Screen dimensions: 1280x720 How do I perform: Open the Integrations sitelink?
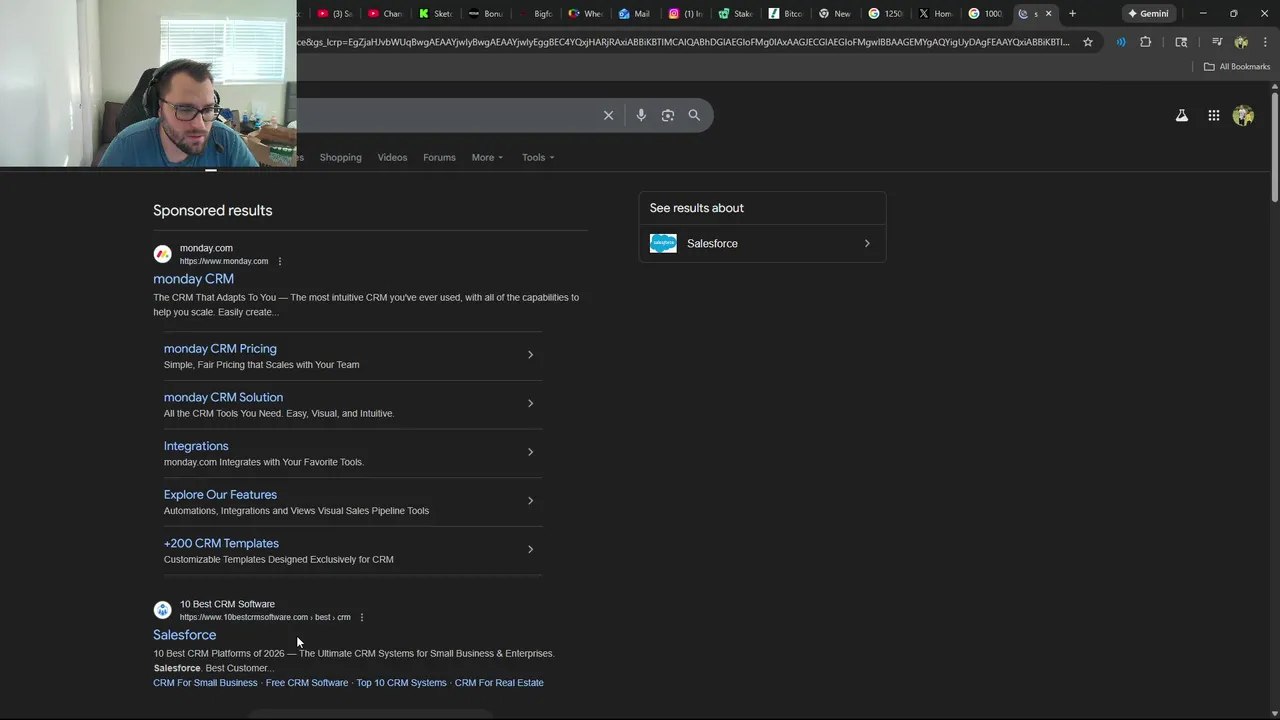[196, 446]
